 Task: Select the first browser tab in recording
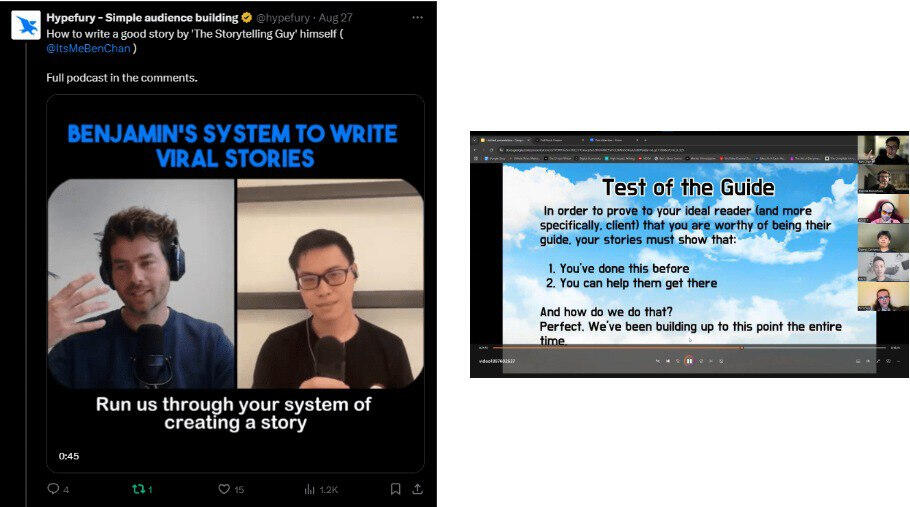coord(505,140)
